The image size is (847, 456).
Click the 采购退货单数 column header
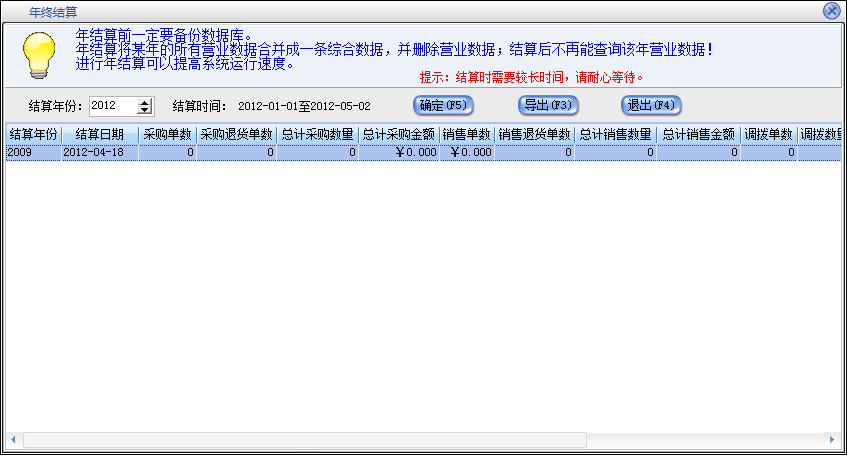coord(236,134)
